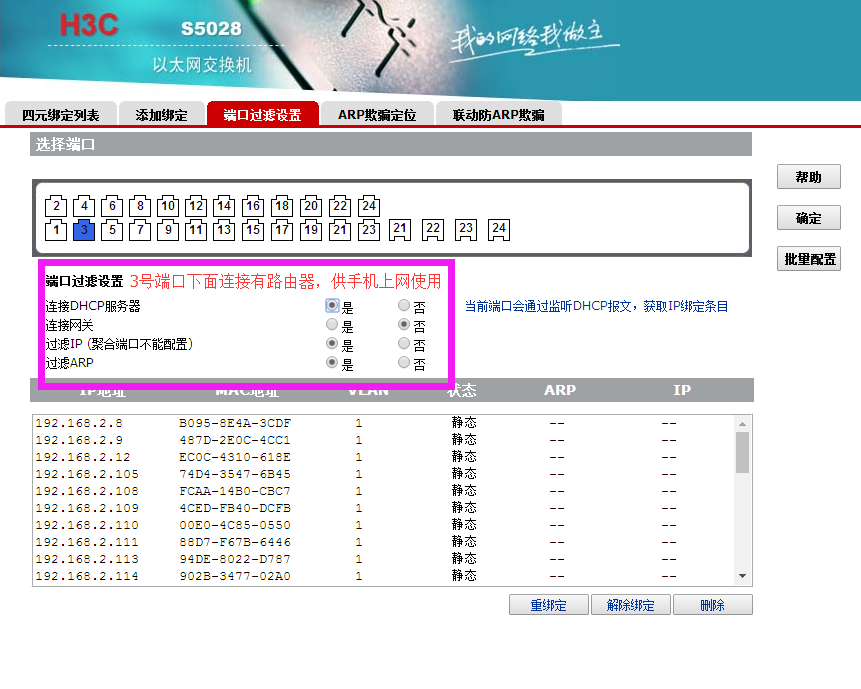Select port 2 icon
The height and width of the screenshot is (689, 861).
(56, 206)
